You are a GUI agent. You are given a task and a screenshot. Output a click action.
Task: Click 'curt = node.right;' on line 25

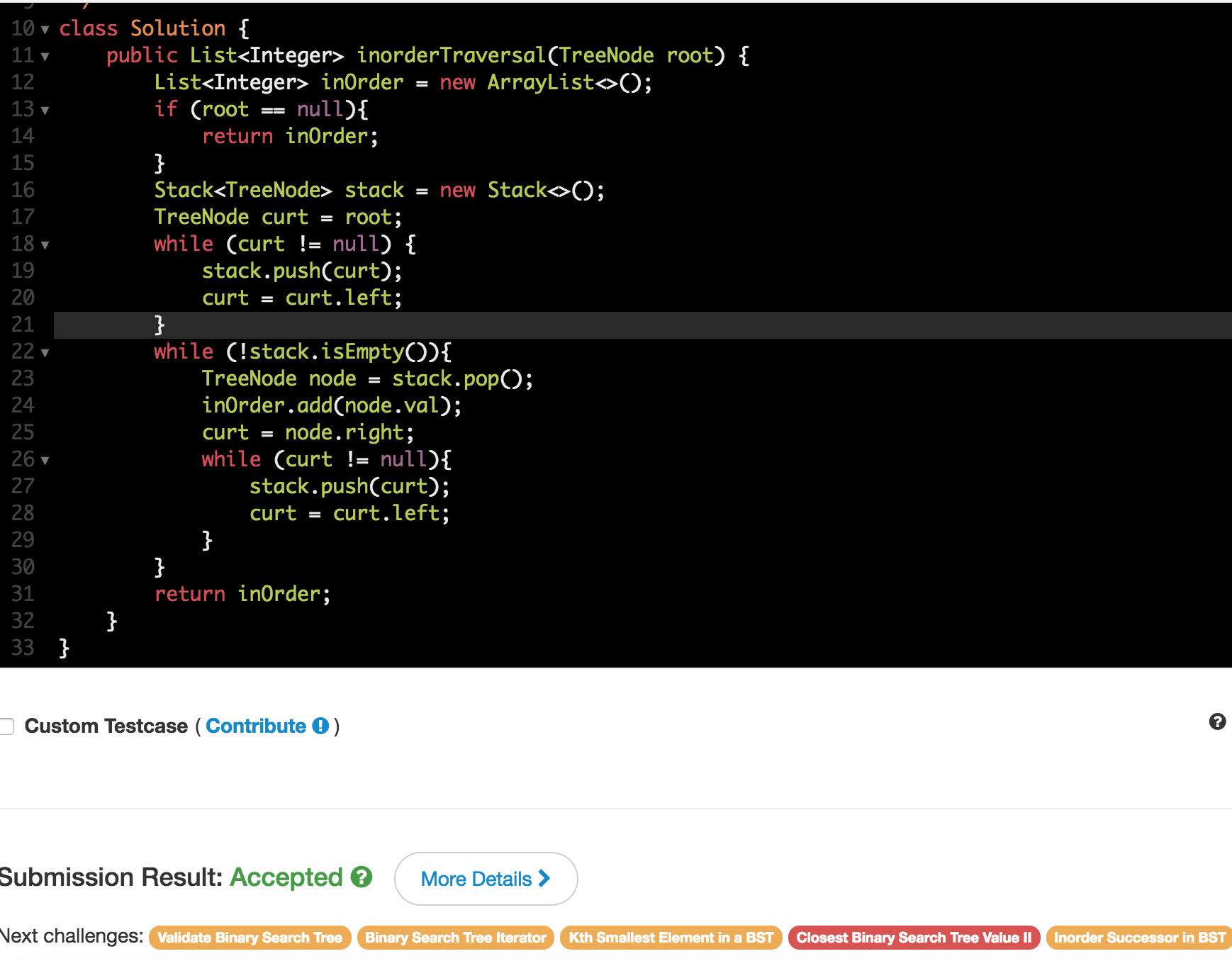tap(308, 432)
